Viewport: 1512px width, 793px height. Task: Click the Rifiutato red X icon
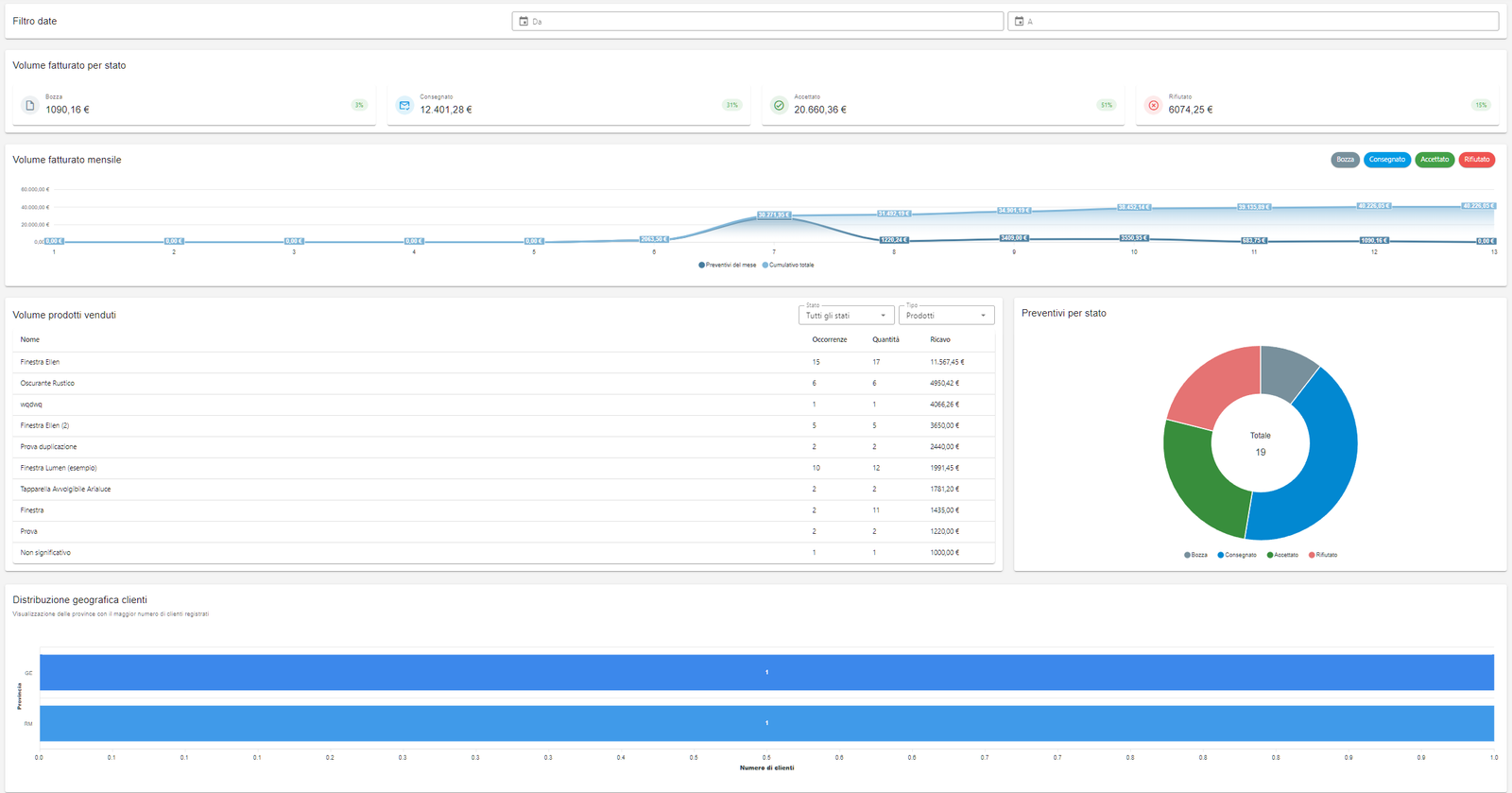[x=1153, y=106]
